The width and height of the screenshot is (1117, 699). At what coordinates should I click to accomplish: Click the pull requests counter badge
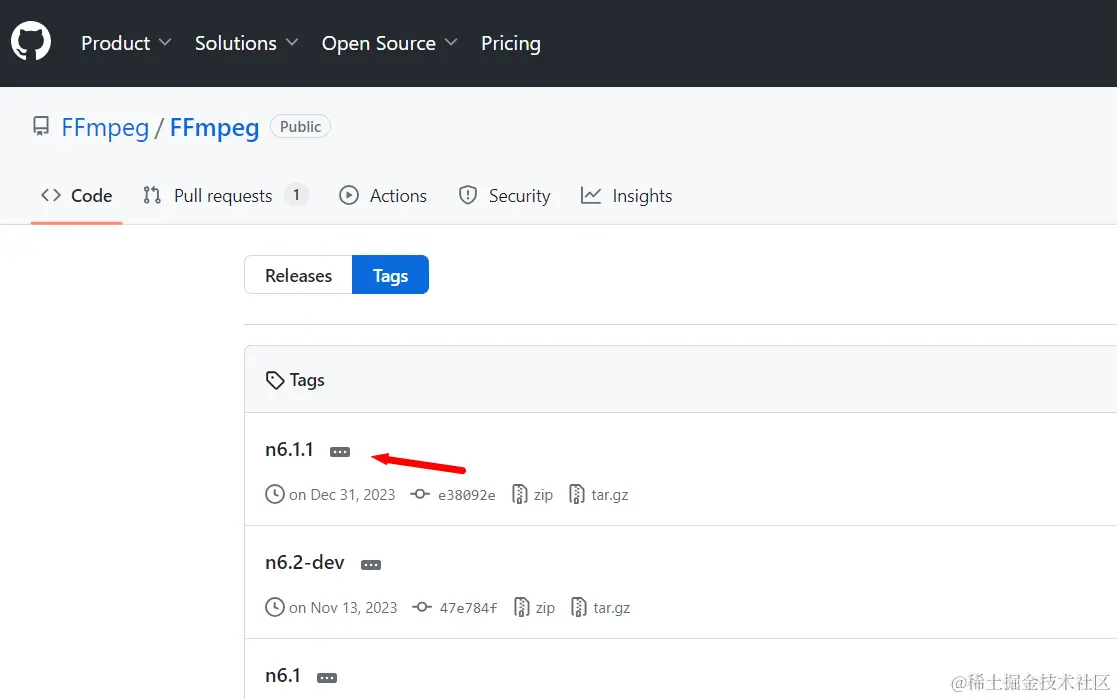[296, 195]
